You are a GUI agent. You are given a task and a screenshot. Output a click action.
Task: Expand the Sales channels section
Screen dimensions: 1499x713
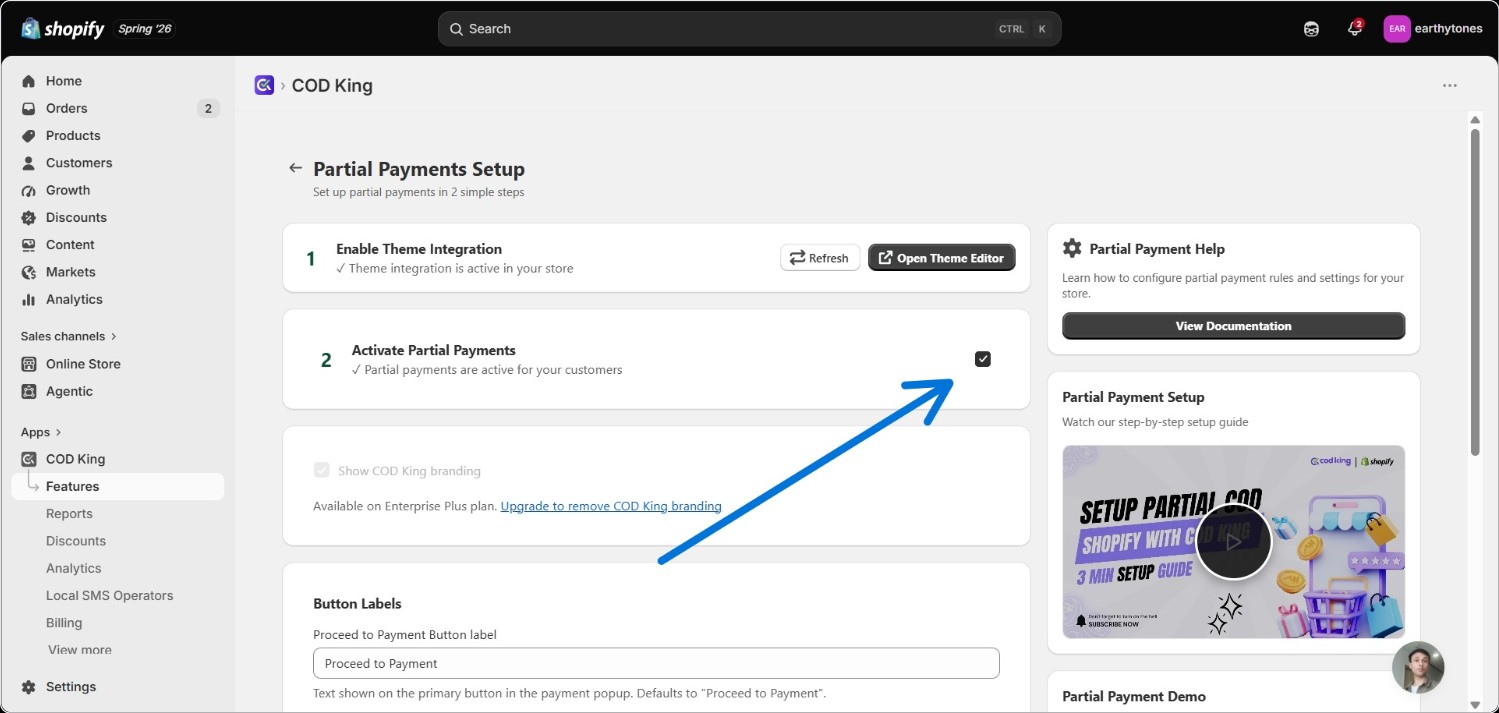69,336
